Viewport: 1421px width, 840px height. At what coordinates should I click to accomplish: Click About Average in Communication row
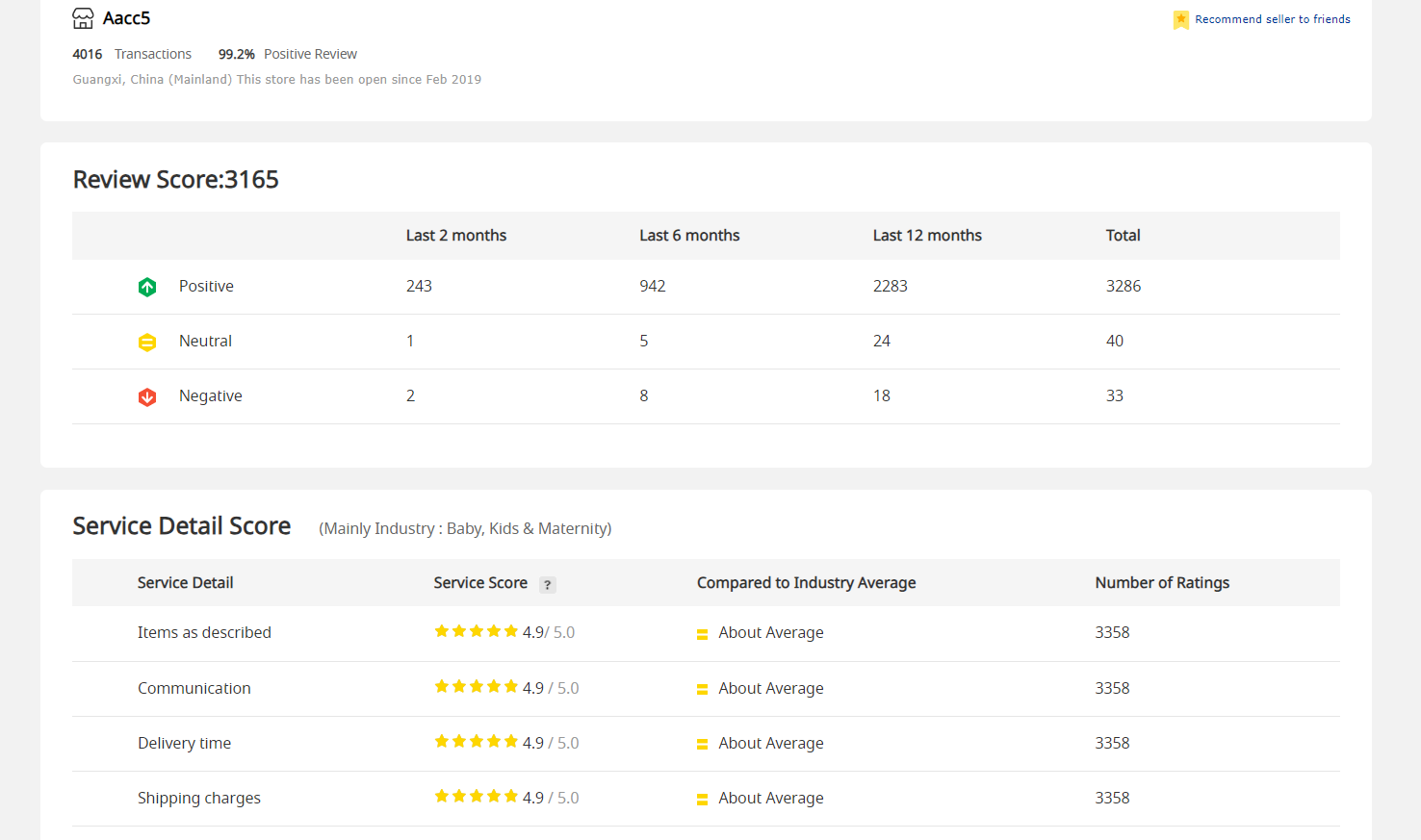(771, 689)
